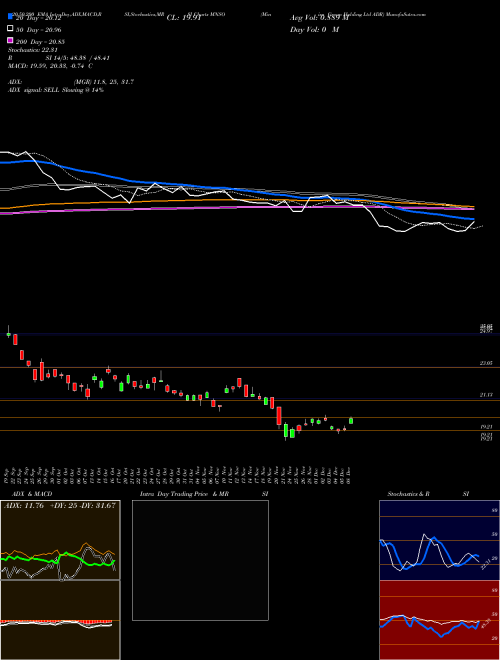Viewport: 500px width, 660px height.
Task: Click the 23.05 price axis label
Action: (x=486, y=363)
